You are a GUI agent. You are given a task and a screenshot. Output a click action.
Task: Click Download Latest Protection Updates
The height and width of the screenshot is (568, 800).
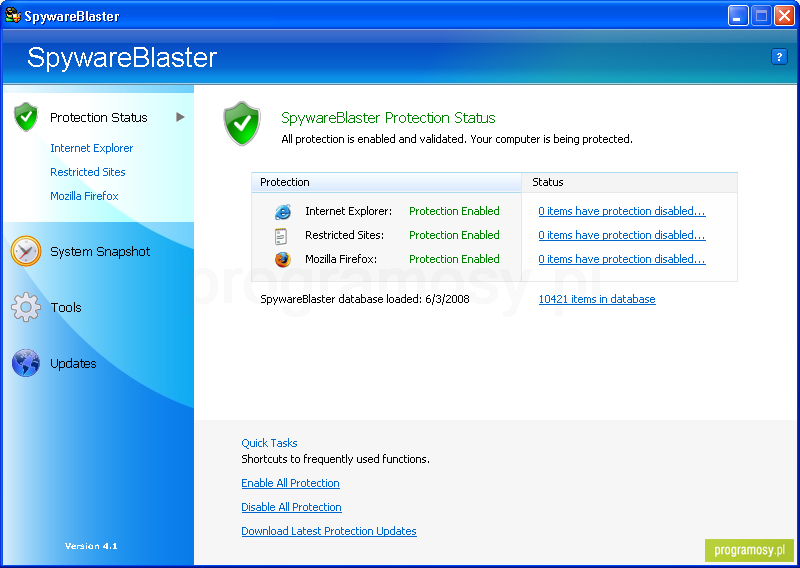[329, 531]
